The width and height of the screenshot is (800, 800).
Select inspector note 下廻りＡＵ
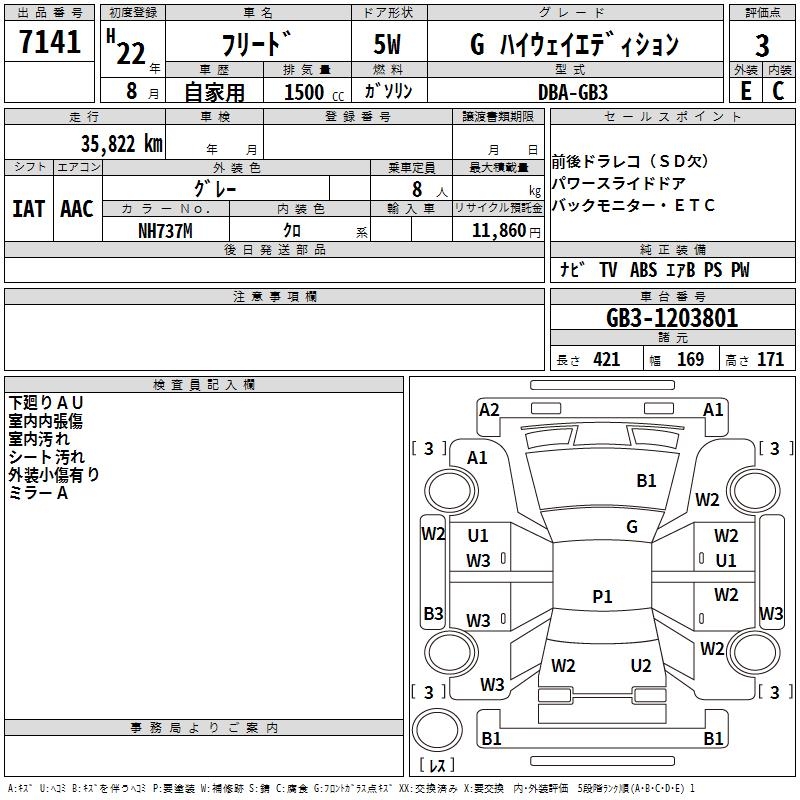click(46, 403)
